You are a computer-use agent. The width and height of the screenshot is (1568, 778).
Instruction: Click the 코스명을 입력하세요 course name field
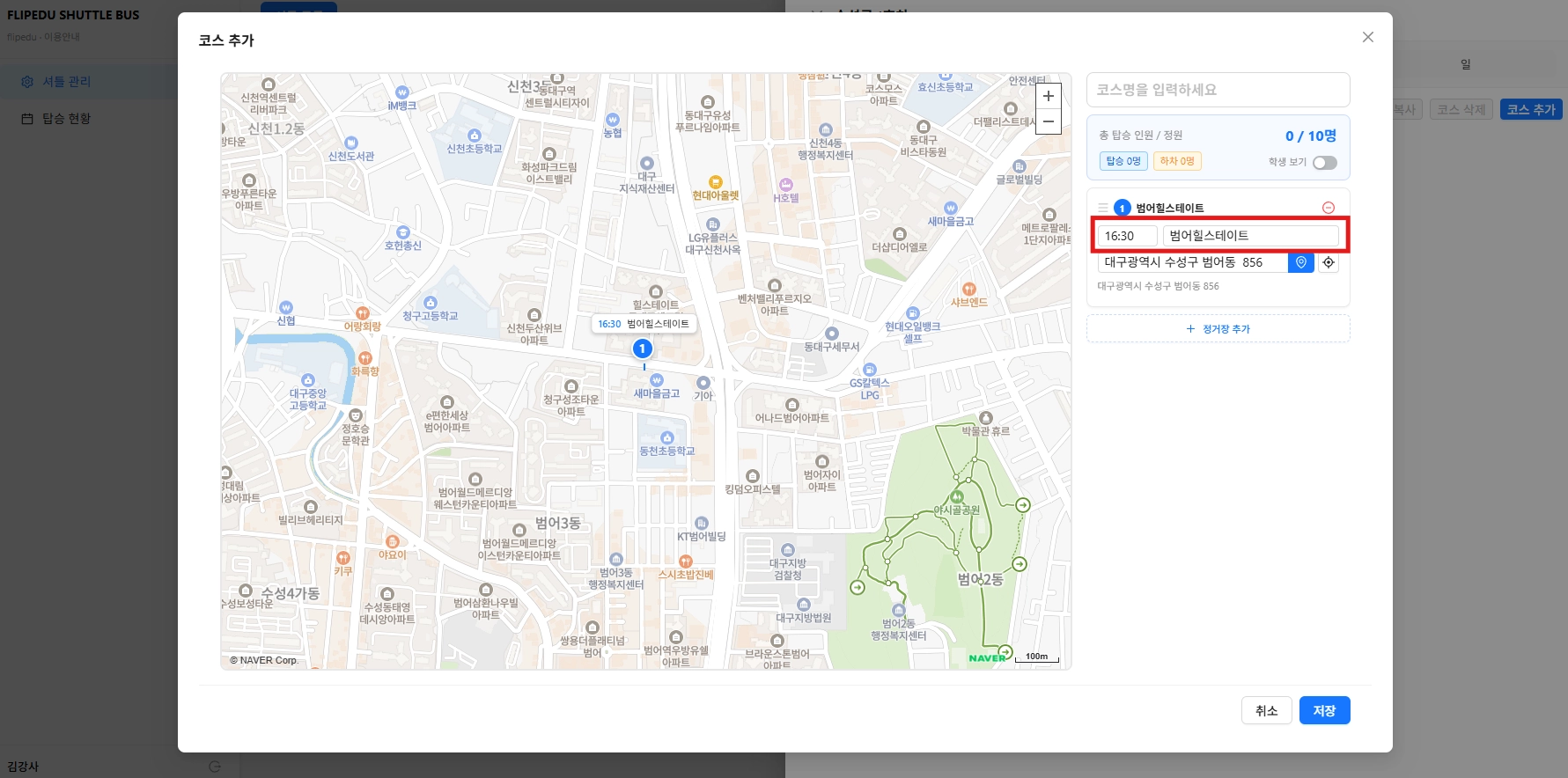coord(1218,90)
